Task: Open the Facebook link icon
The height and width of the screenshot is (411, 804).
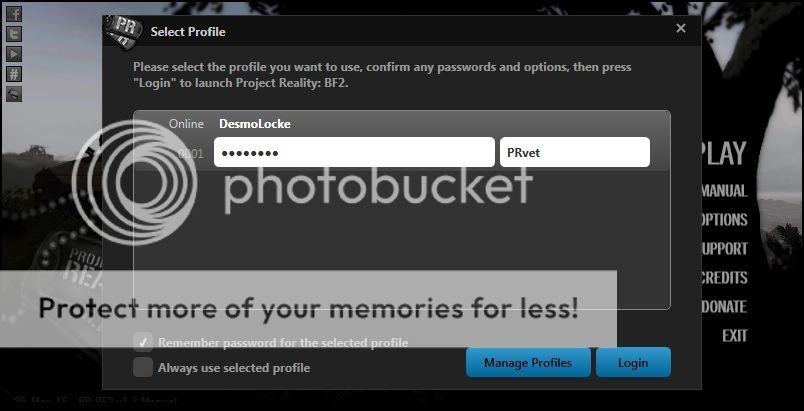Action: coord(14,14)
